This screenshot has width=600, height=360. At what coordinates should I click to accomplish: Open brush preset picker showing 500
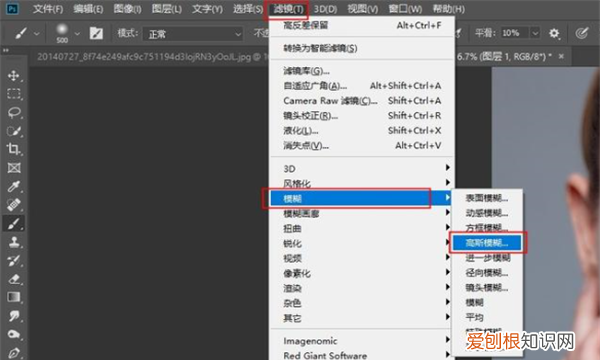coord(62,33)
